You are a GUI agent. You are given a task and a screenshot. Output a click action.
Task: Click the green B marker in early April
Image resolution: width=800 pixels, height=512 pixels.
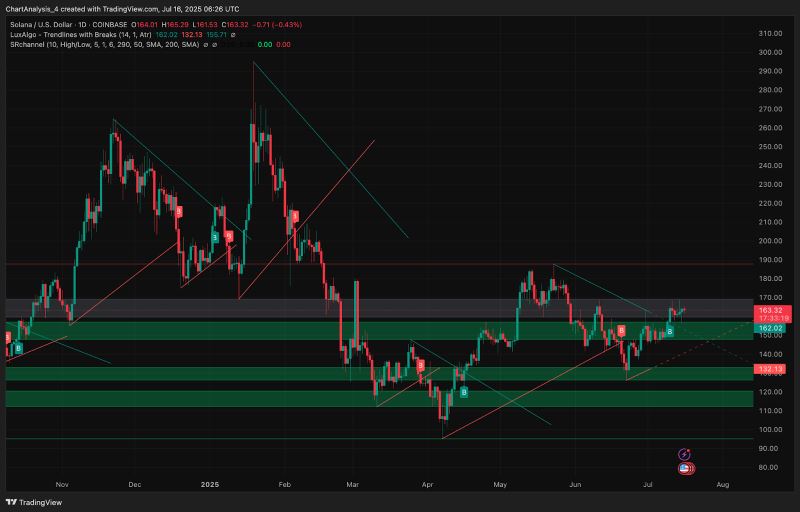tap(463, 393)
